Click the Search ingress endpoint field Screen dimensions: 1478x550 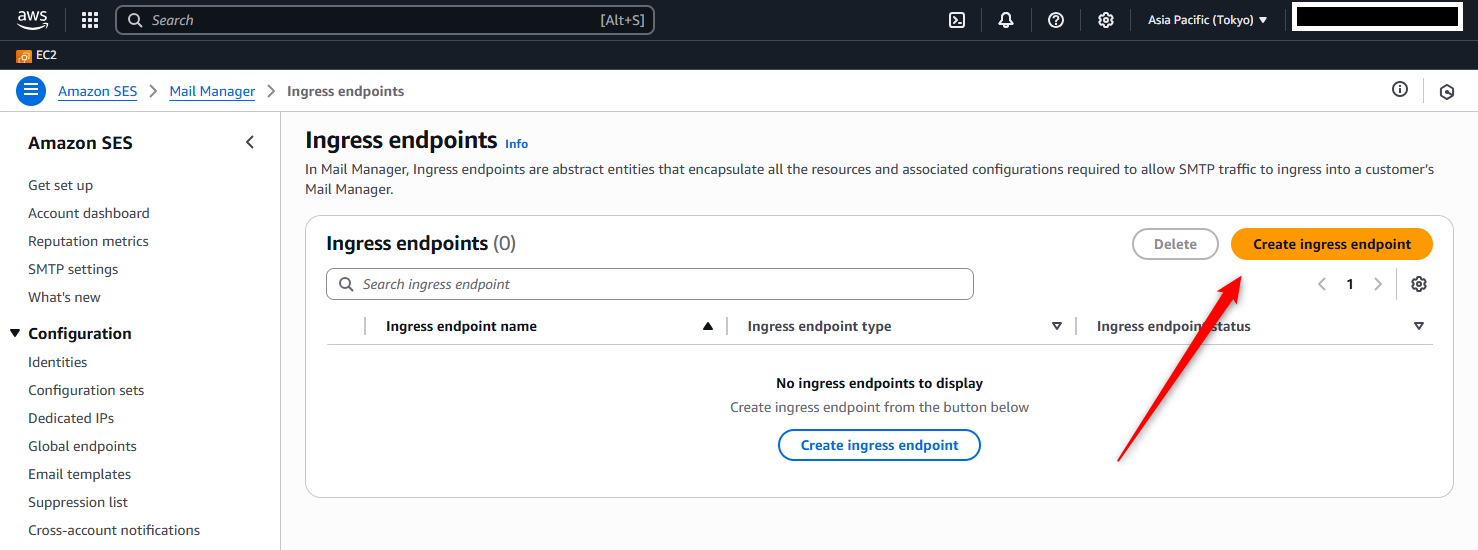650,284
